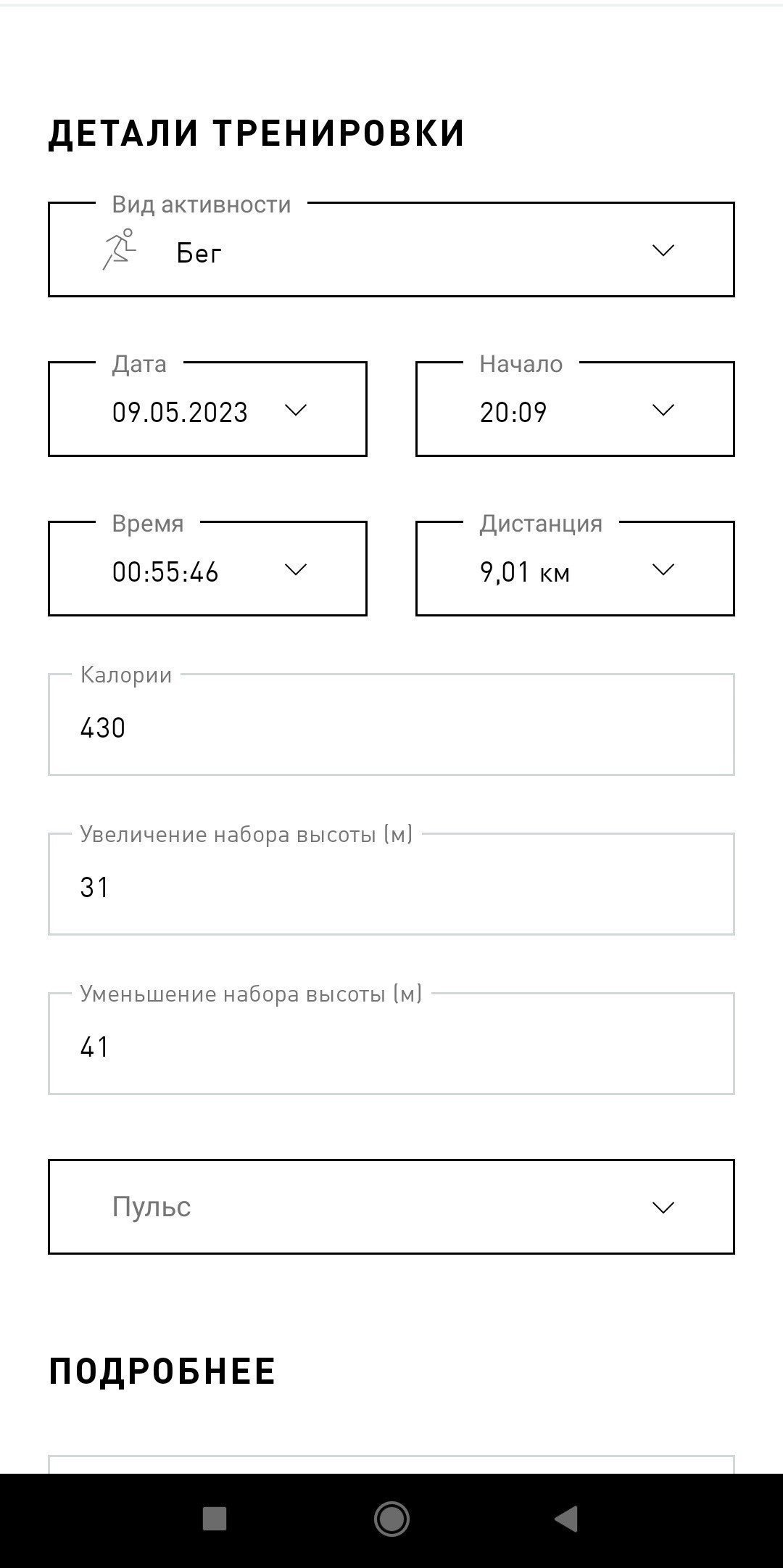783x1568 pixels.
Task: Tap the Android recent apps square
Action: pos(215,1519)
